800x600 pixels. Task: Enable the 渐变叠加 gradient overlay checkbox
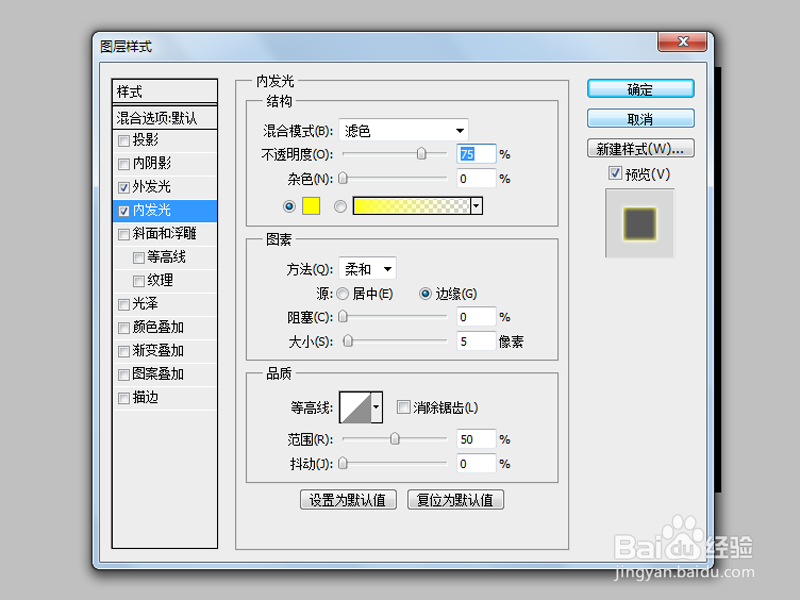(123, 352)
